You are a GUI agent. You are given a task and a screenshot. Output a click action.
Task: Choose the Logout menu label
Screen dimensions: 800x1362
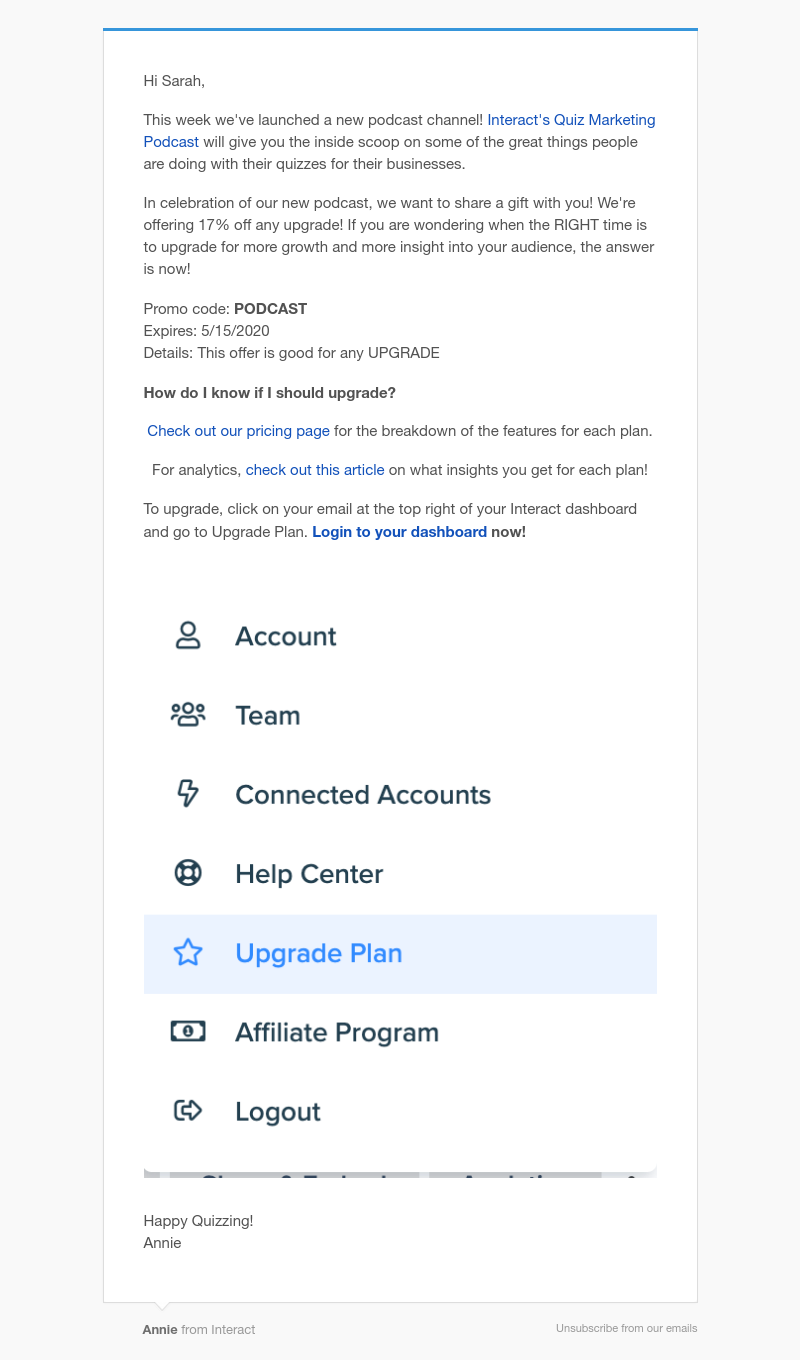[x=278, y=1111]
